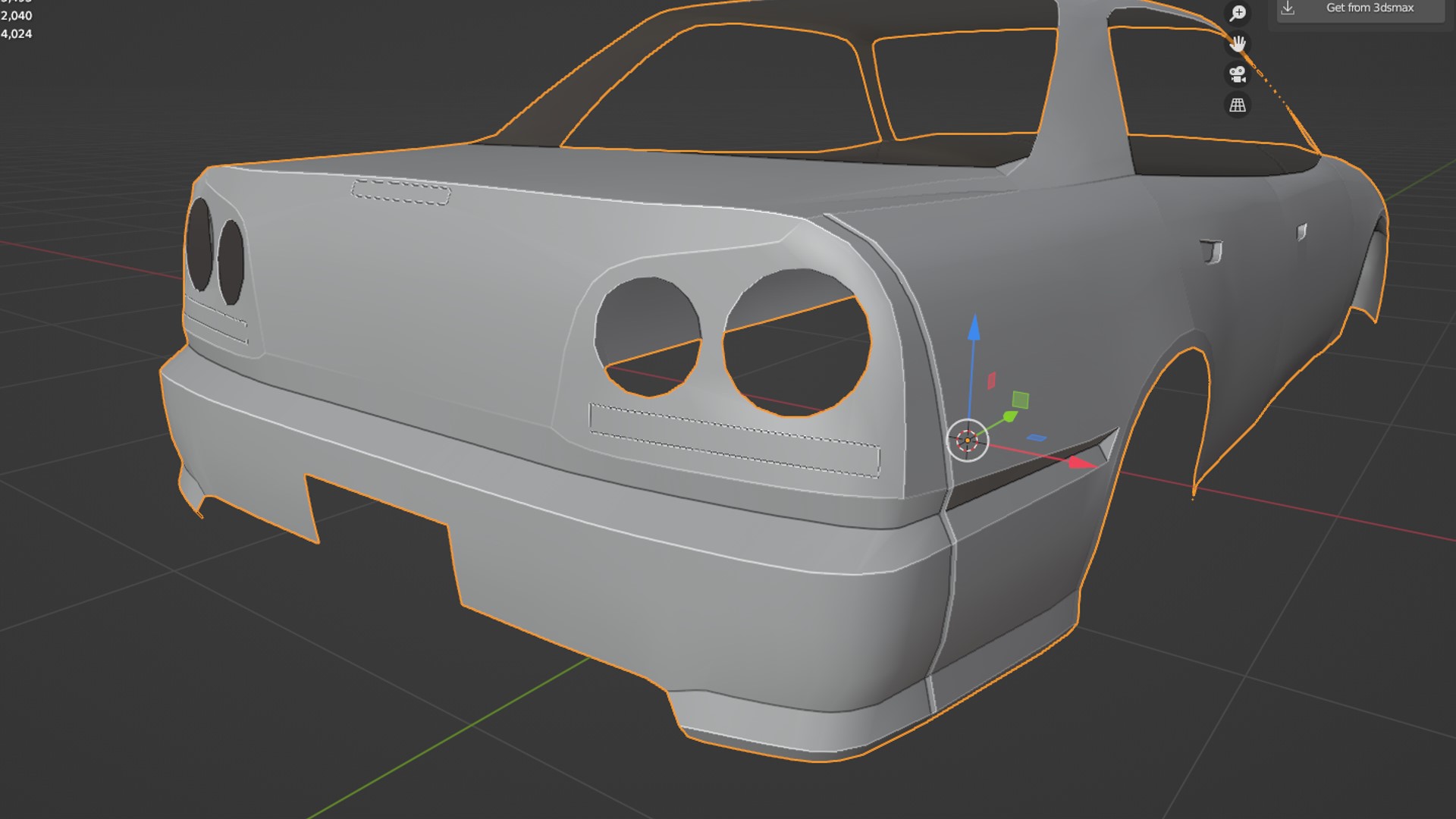Click the download arrow icon beside Get from 3dsmax
This screenshot has height=819, width=1456.
(x=1288, y=8)
